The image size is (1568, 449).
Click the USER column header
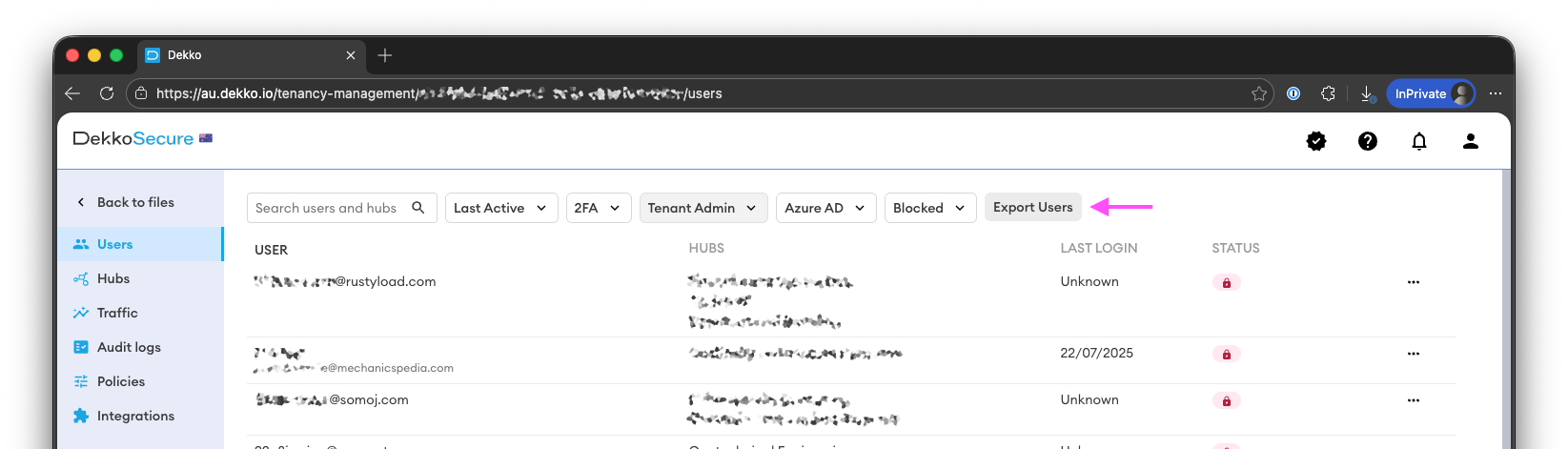tap(271, 250)
